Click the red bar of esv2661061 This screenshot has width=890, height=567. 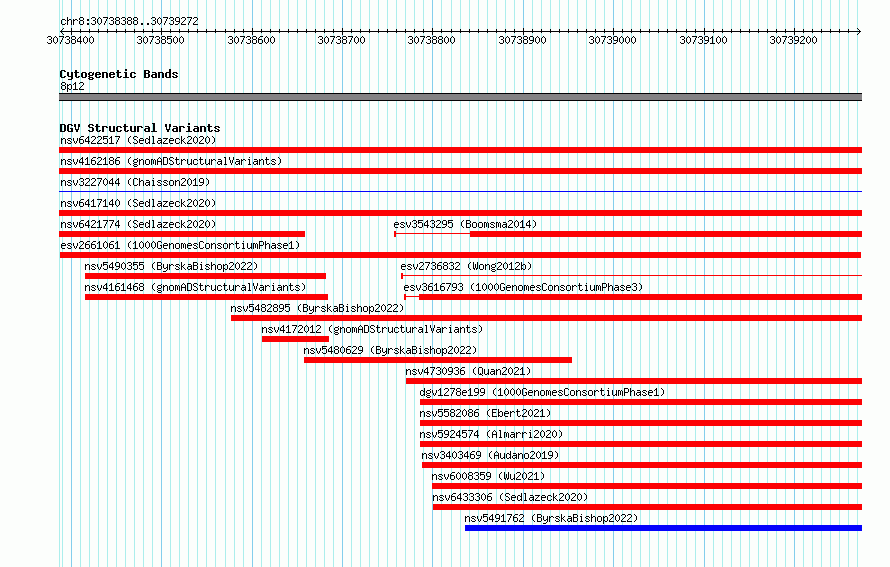[x=460, y=255]
